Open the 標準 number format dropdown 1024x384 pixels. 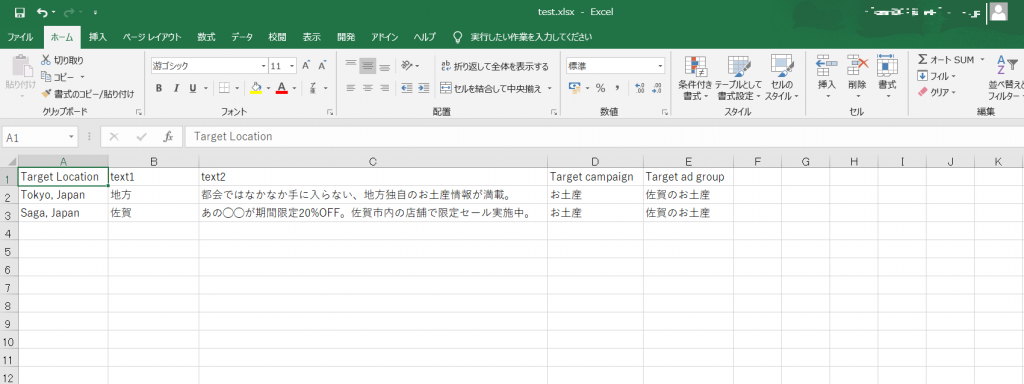(660, 66)
